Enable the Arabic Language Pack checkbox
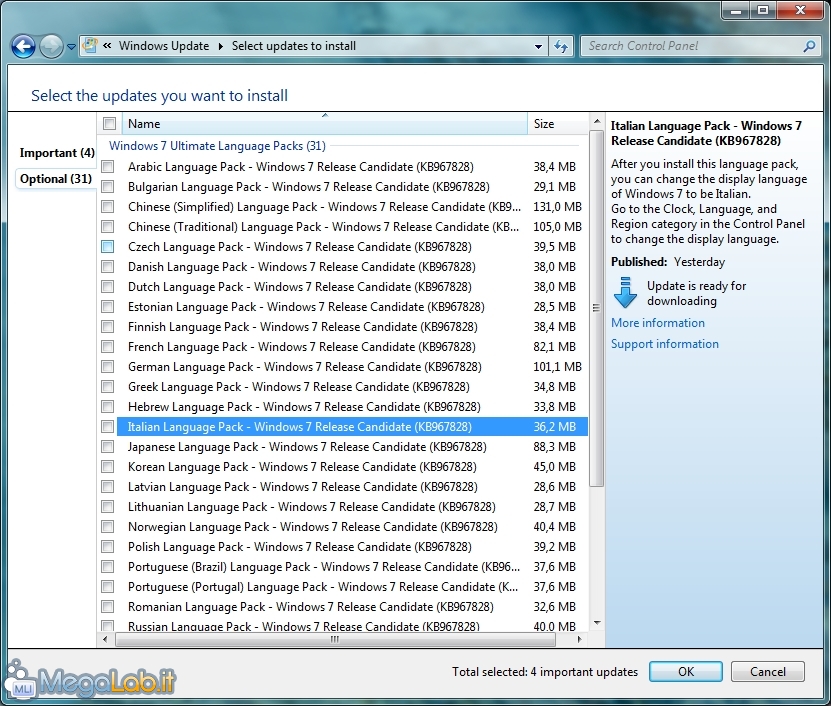 click(108, 167)
